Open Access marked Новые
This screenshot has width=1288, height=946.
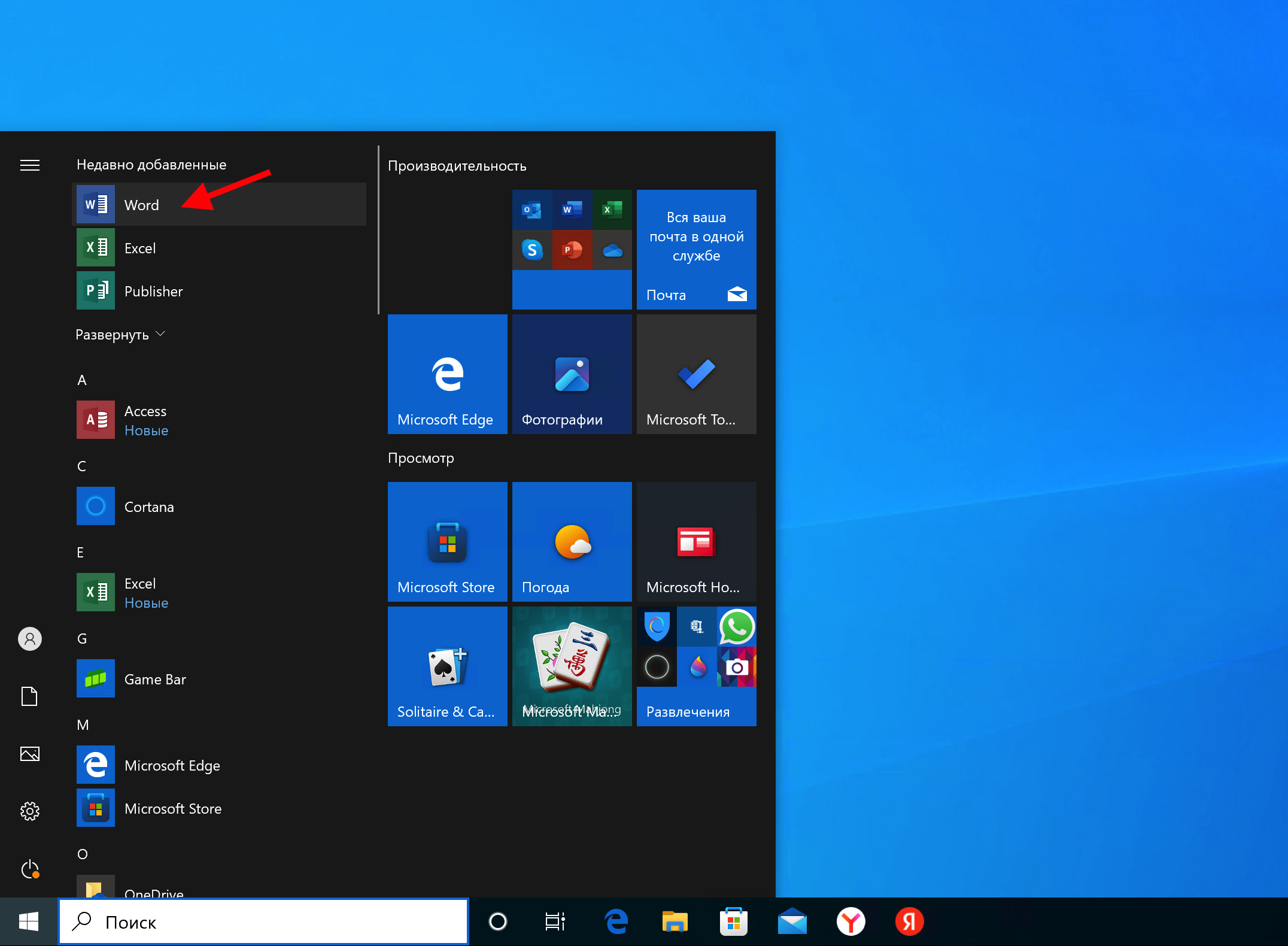tap(219, 420)
